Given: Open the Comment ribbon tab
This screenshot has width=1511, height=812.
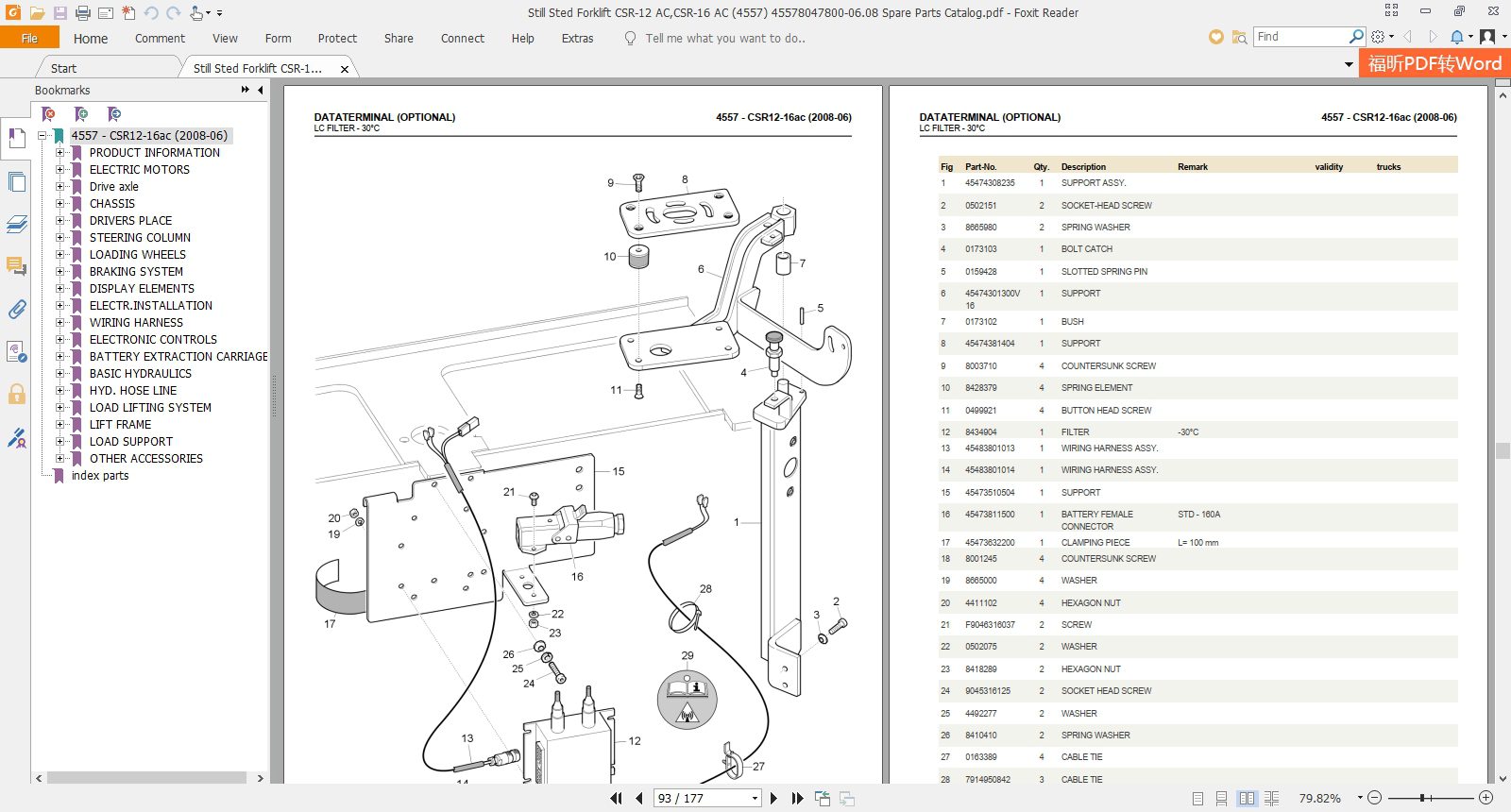Looking at the screenshot, I should [160, 39].
